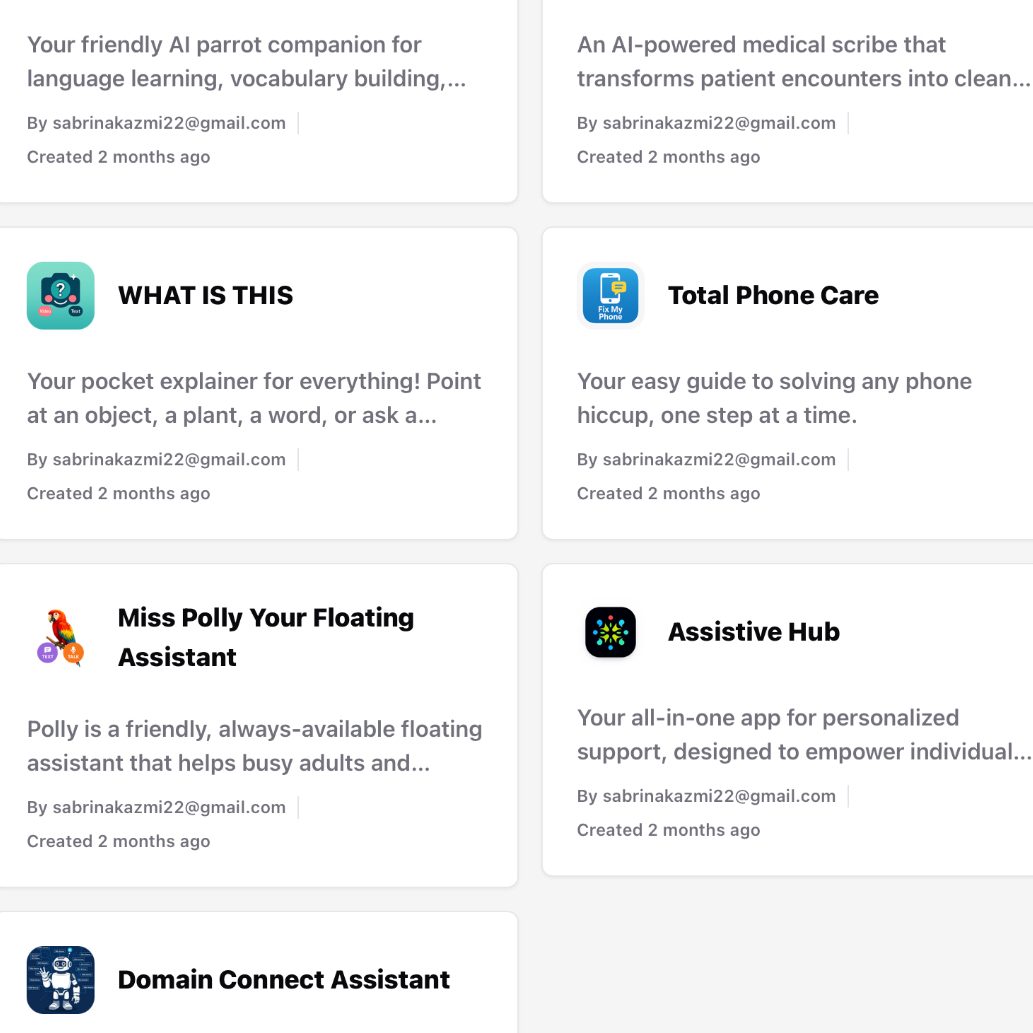Open the Total Phone Care title
Image resolution: width=1033 pixels, height=1033 pixels.
click(773, 296)
